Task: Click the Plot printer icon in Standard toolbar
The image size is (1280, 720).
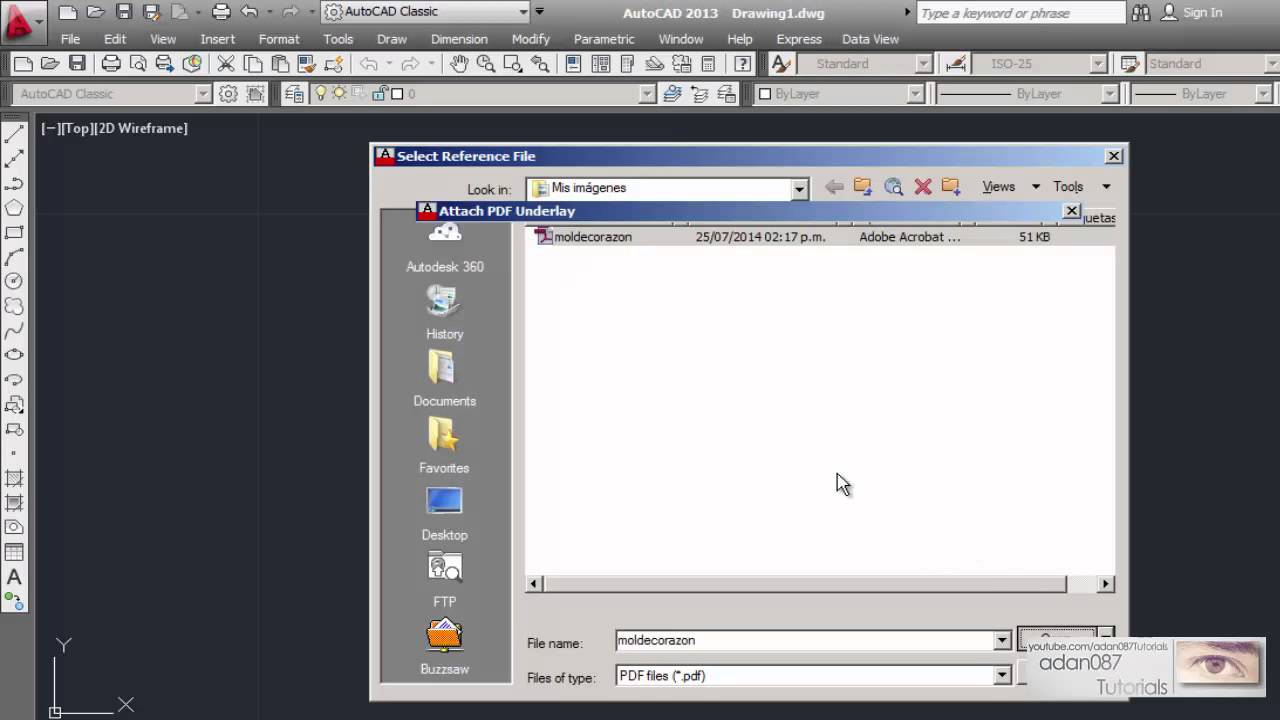Action: click(x=111, y=64)
